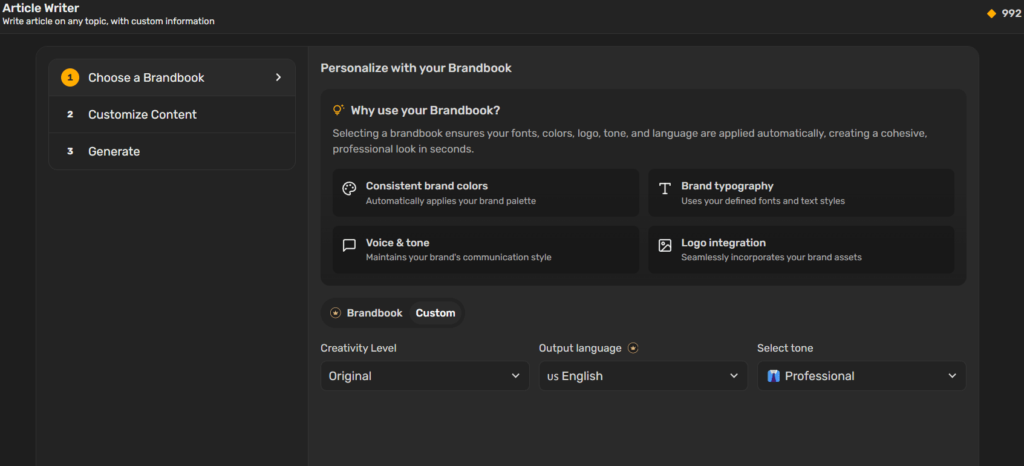Switch to Brandbook mode

tap(366, 313)
